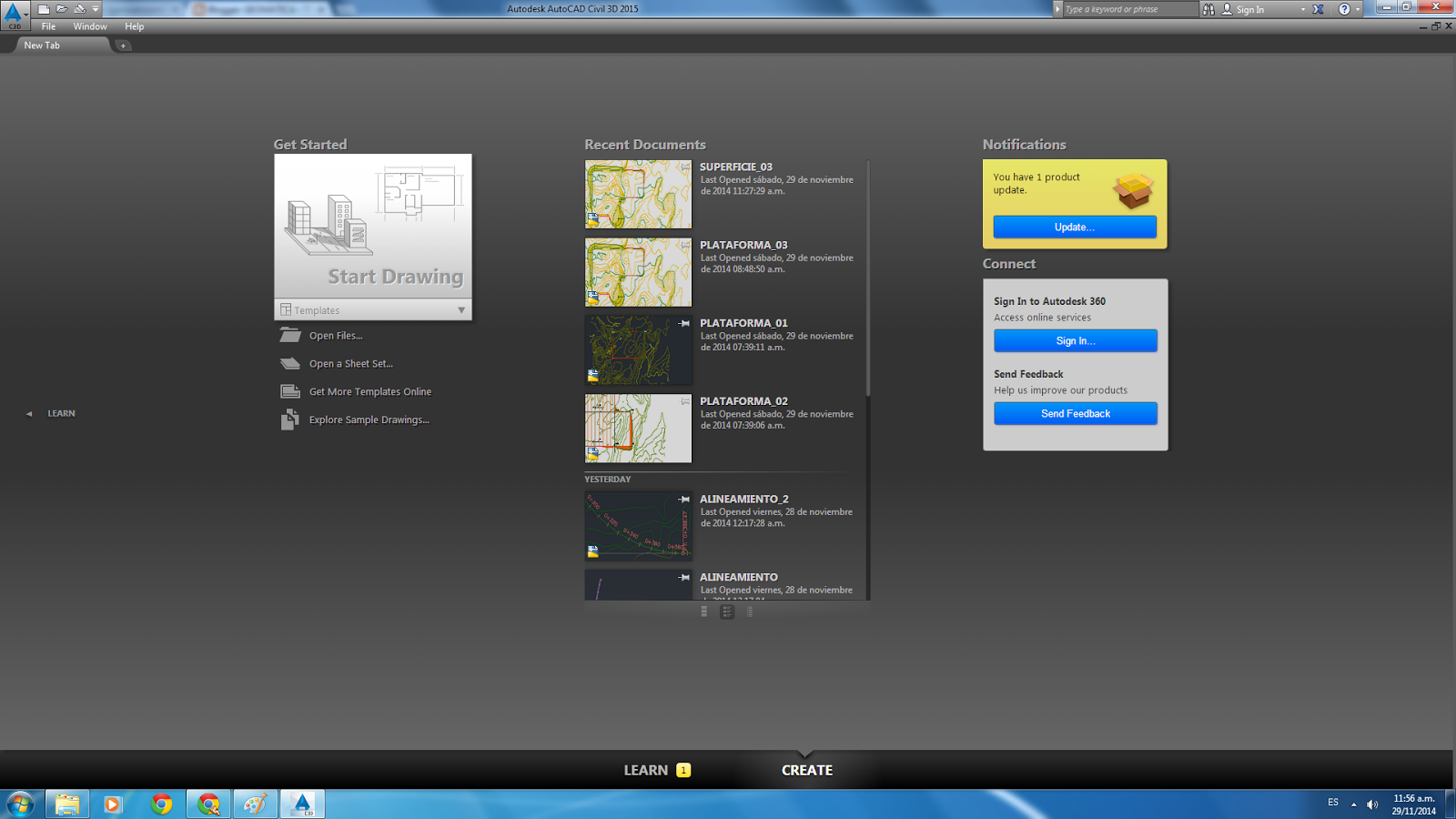Click the PLATAFORMA_01 file name

coord(743,323)
